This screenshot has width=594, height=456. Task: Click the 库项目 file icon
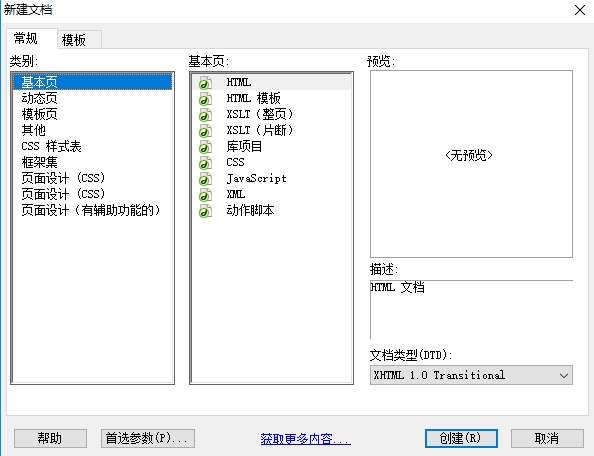[x=205, y=147]
